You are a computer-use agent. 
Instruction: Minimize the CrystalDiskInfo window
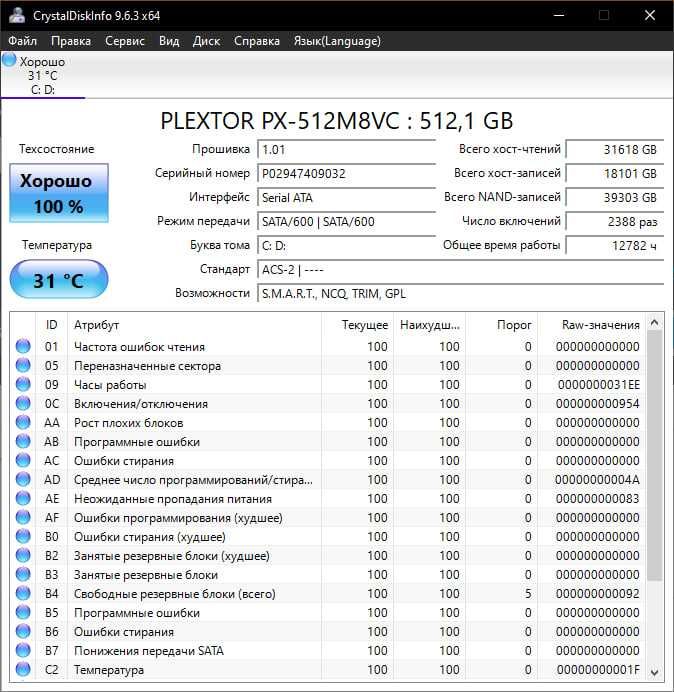tap(559, 15)
